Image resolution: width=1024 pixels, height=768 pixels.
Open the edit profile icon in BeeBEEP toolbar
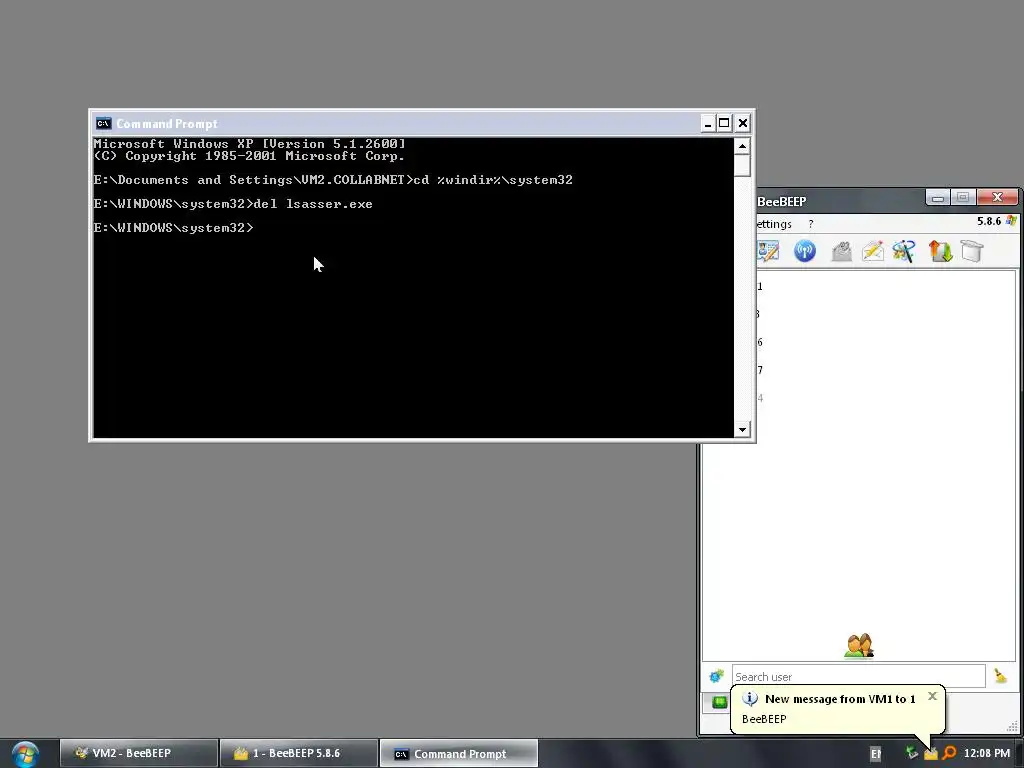768,251
